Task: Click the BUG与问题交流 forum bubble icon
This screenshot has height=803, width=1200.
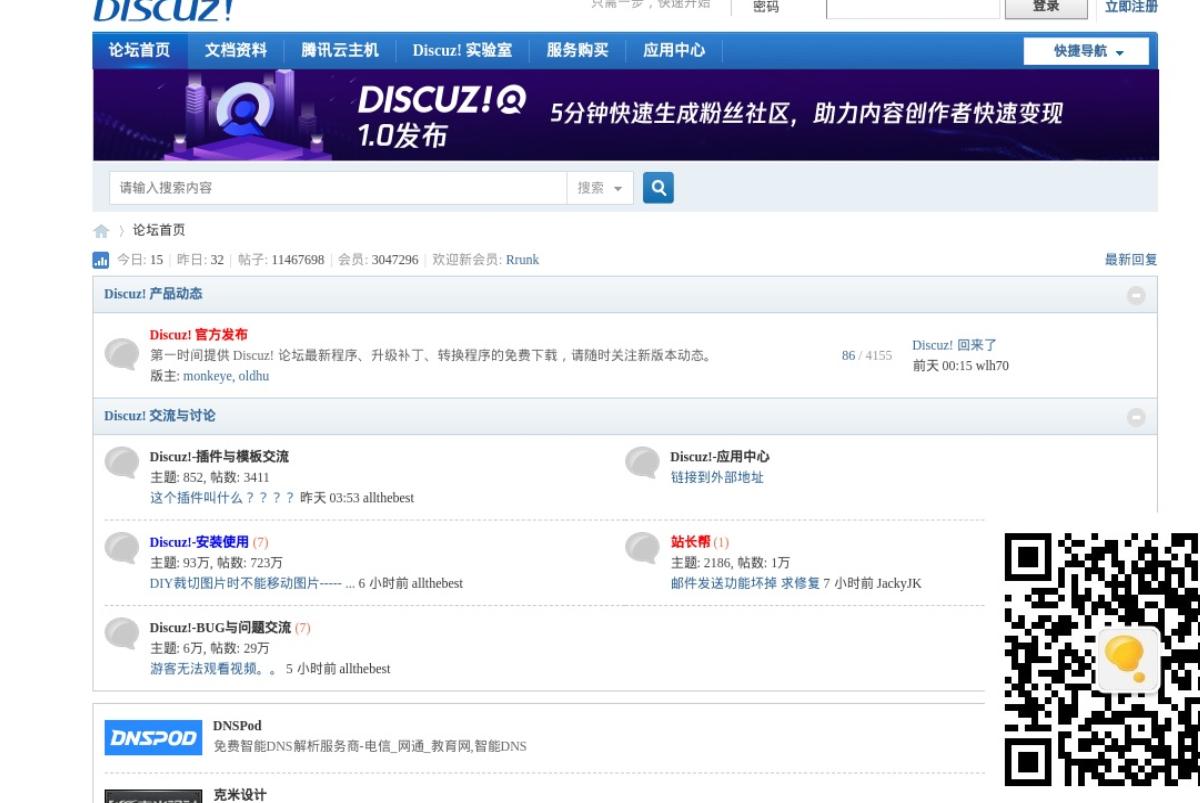Action: point(122,634)
